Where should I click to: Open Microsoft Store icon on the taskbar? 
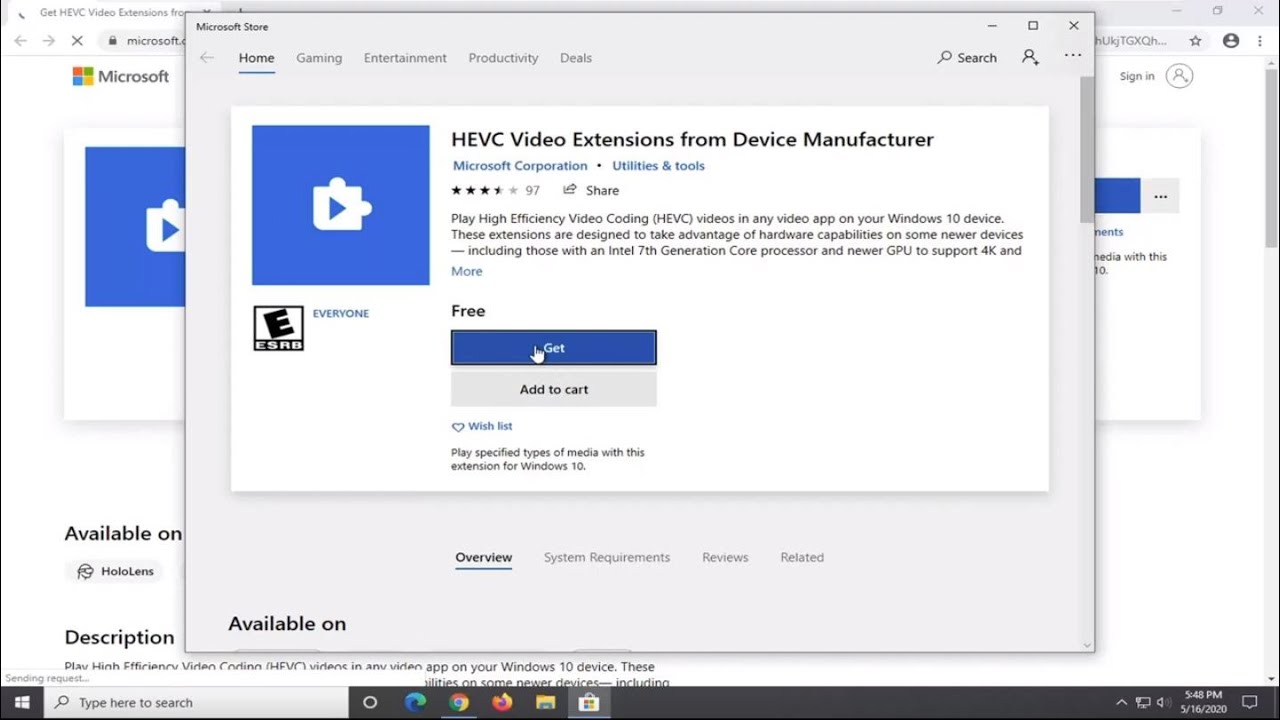tap(589, 702)
